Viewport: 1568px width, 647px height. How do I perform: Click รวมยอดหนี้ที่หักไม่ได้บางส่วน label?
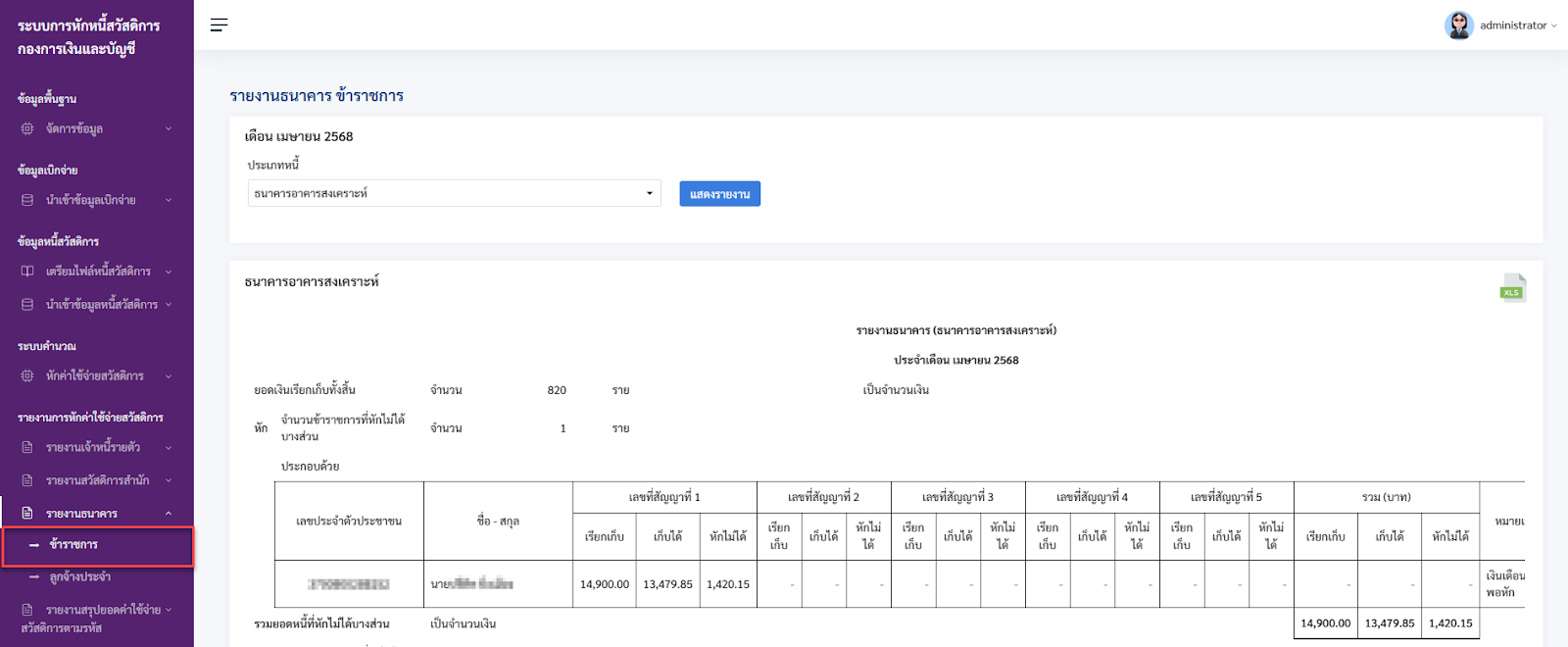(321, 623)
